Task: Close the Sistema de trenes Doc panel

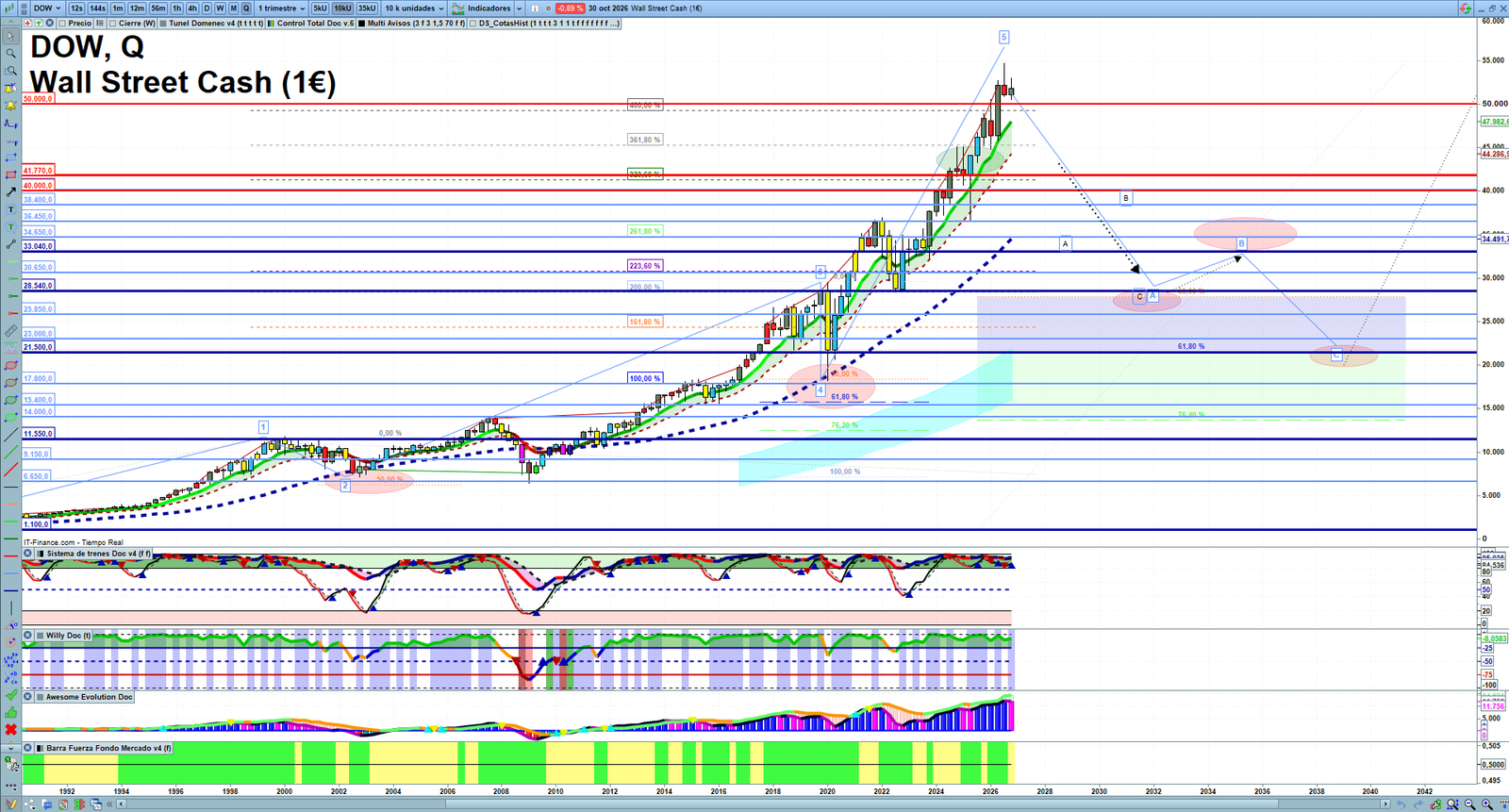Action: [x=27, y=554]
